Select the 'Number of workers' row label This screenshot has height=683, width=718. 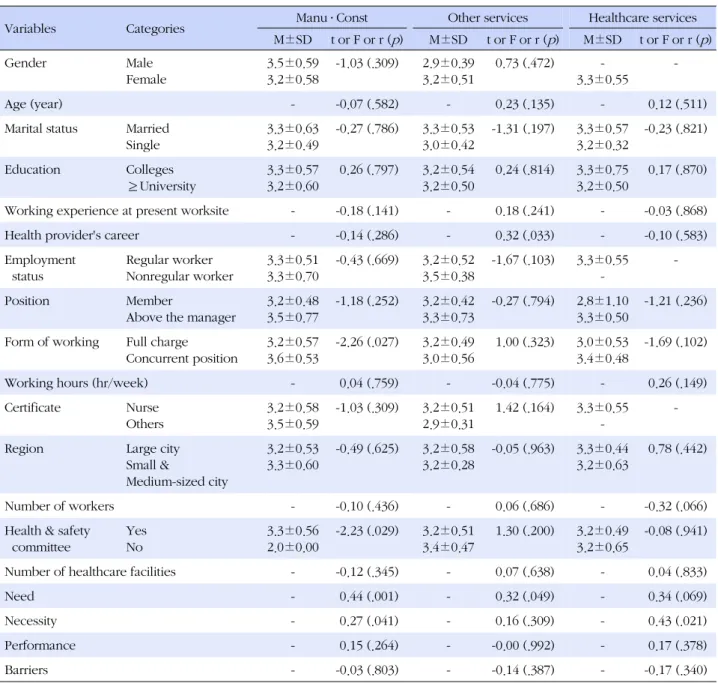59,506
